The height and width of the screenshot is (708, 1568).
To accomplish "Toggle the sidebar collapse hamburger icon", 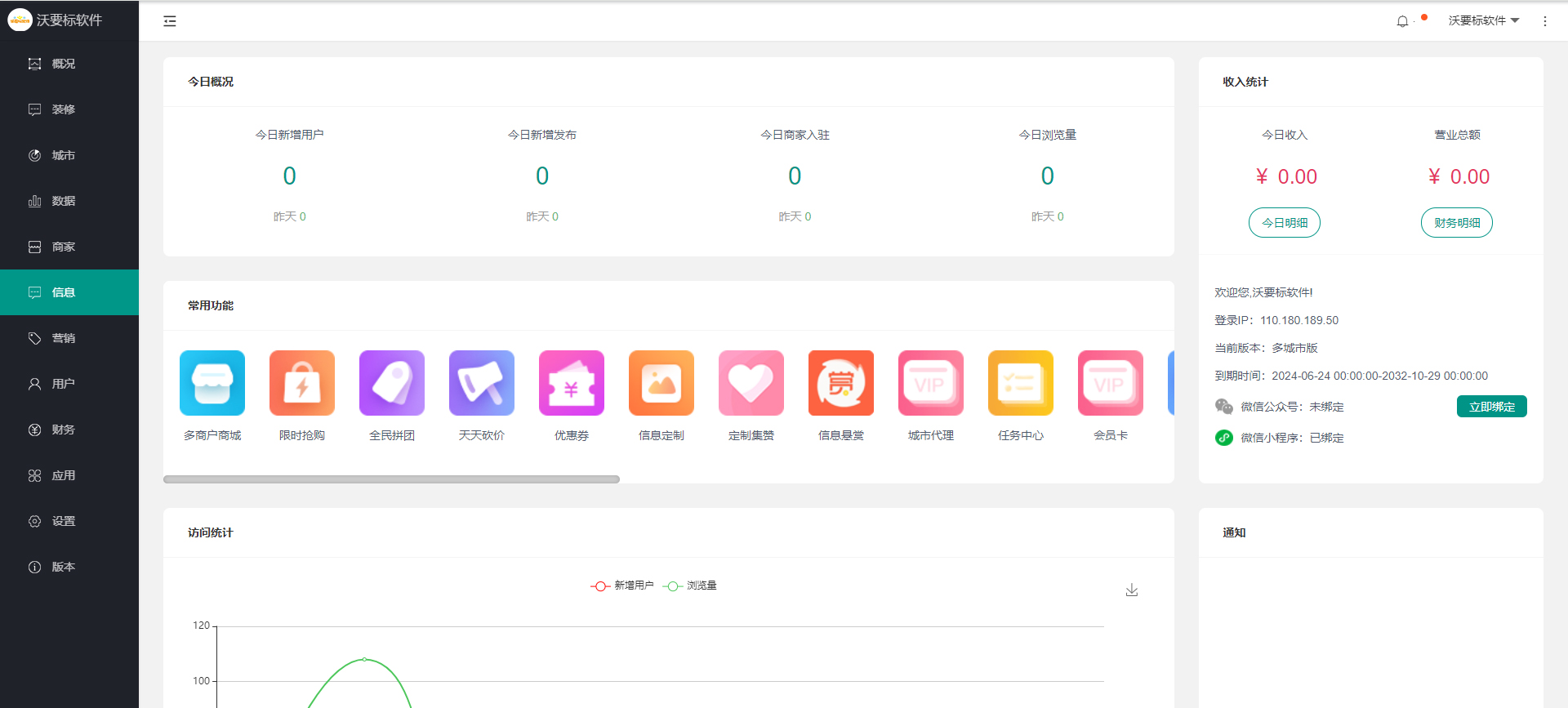I will (170, 21).
